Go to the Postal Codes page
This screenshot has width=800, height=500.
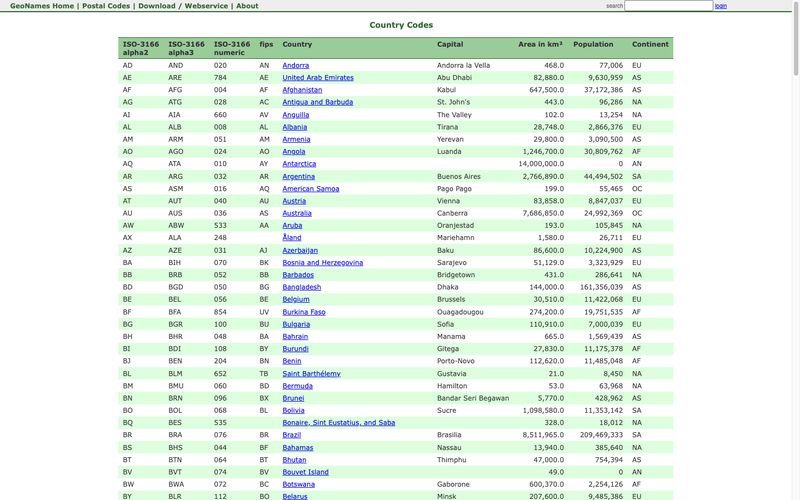click(x=106, y=6)
